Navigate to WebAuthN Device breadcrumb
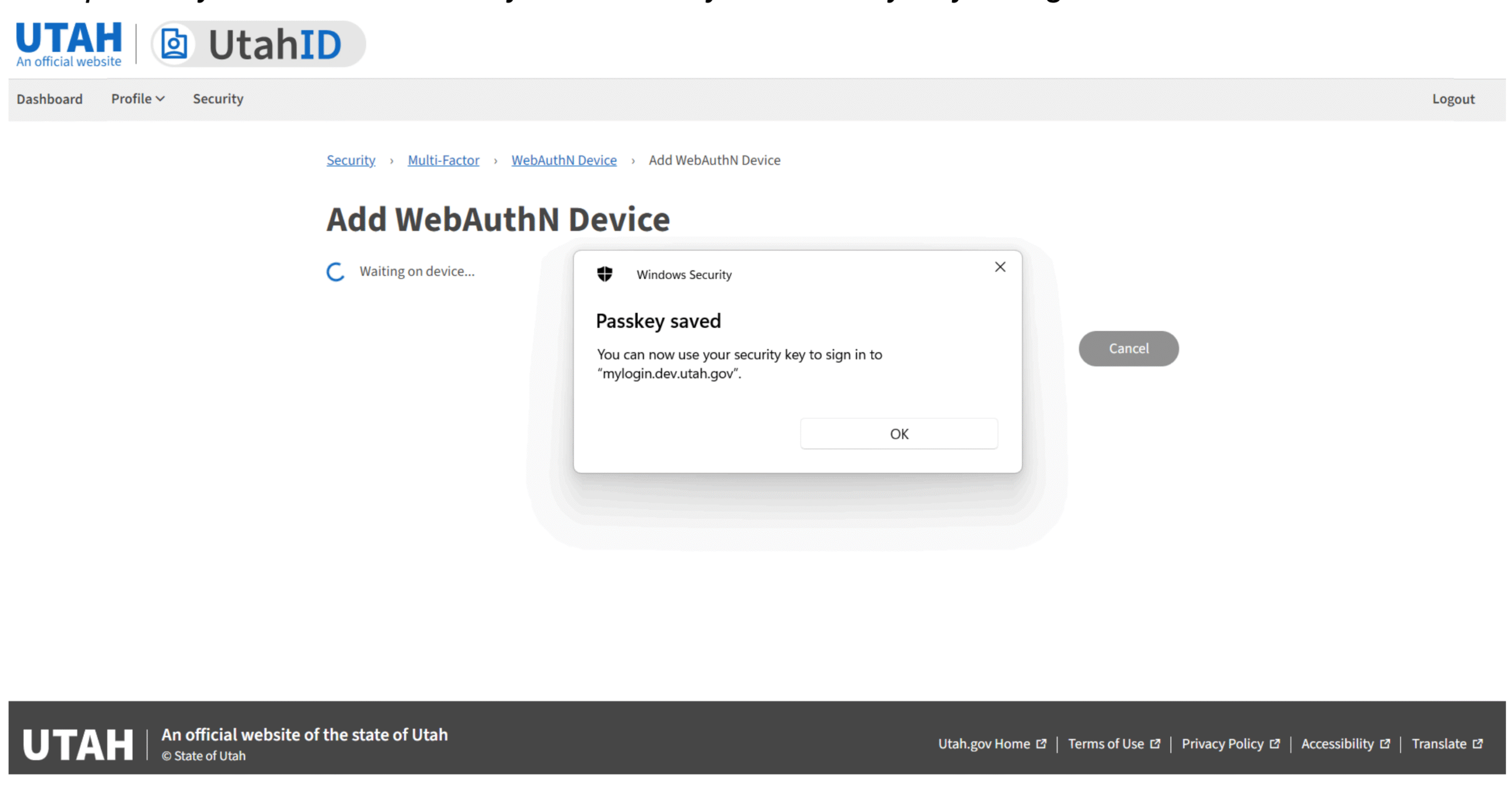The height and width of the screenshot is (791, 1512). point(563,160)
